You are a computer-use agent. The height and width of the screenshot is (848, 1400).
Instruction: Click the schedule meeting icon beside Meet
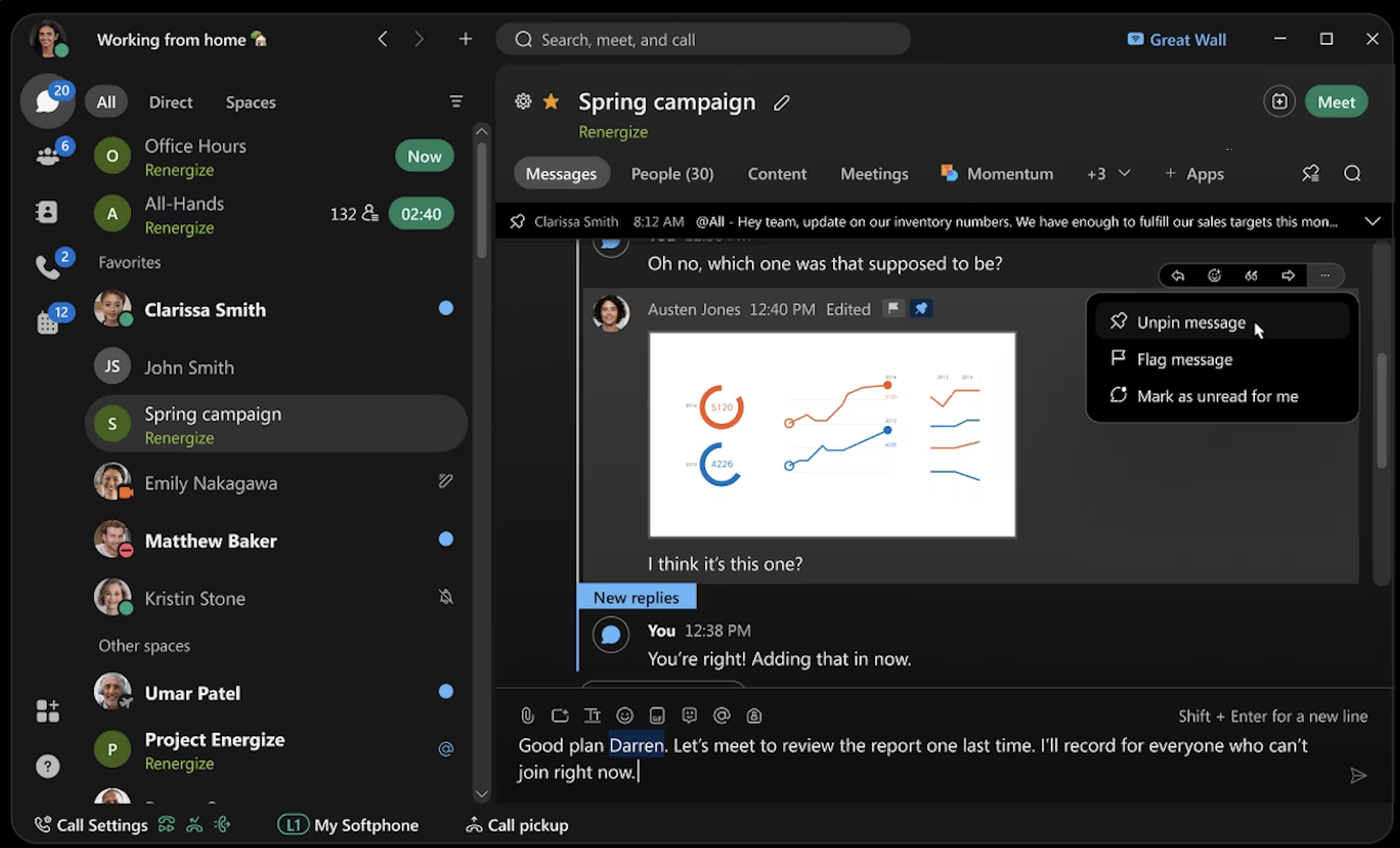[1279, 102]
